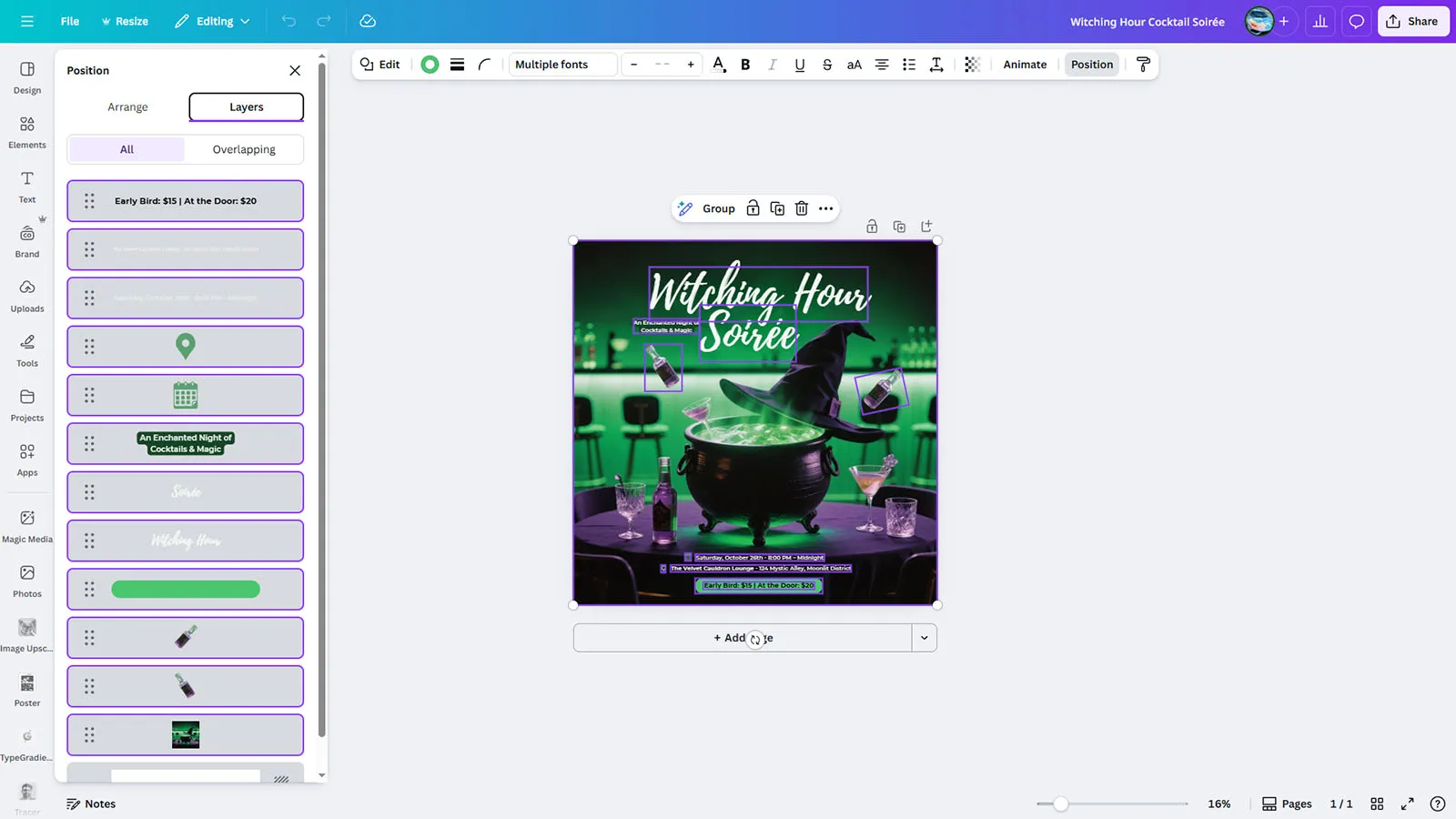Switch to the Arrange tab
The height and width of the screenshot is (819, 1456).
pyautogui.click(x=127, y=107)
